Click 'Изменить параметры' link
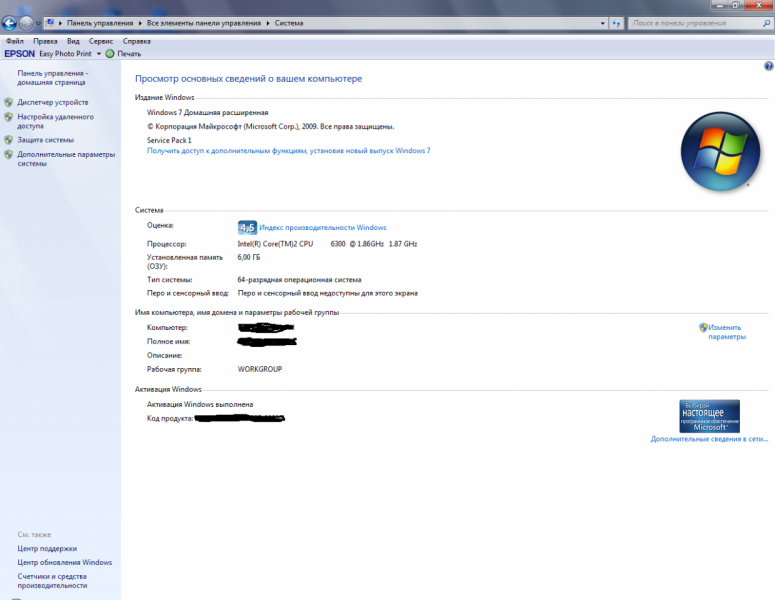 [727, 332]
